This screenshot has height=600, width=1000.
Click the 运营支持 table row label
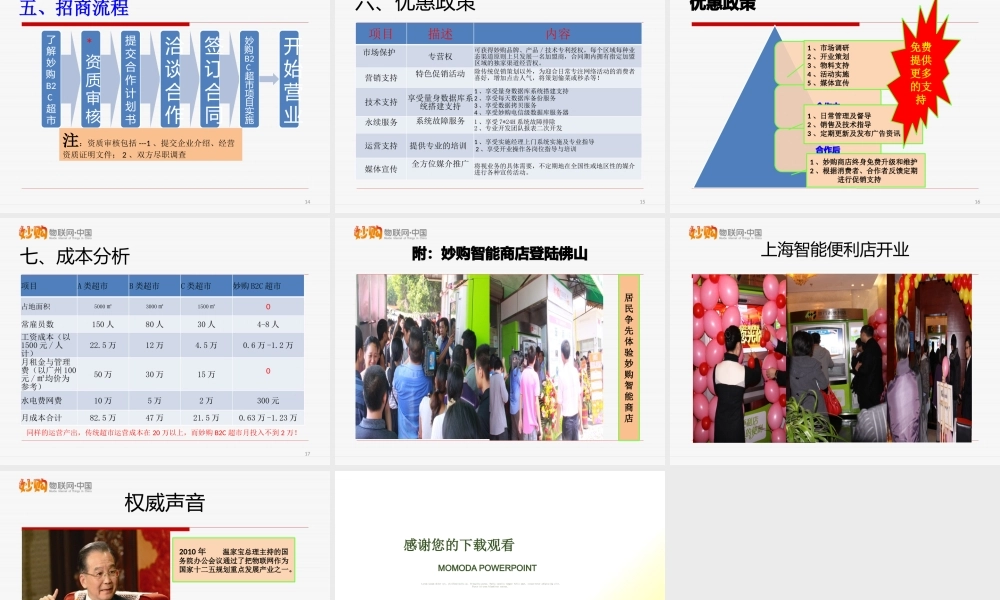point(381,146)
